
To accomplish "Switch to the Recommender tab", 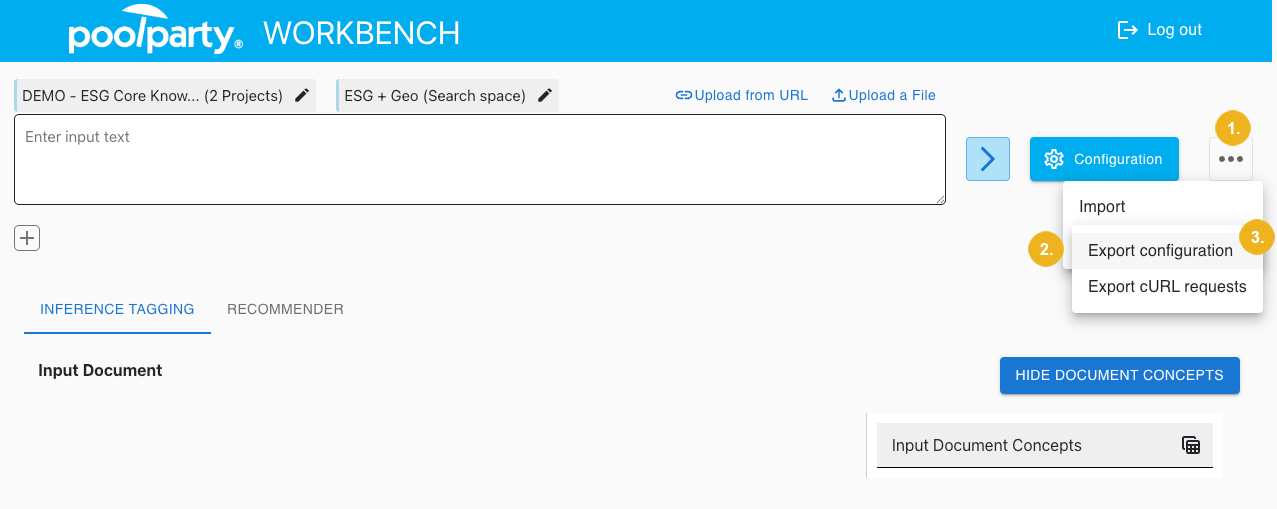I will [285, 309].
